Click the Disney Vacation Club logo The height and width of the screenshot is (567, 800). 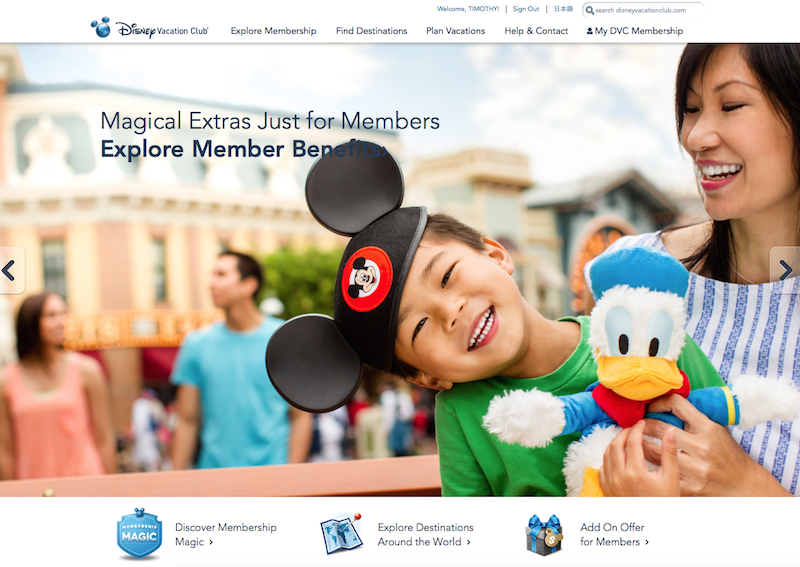(149, 29)
